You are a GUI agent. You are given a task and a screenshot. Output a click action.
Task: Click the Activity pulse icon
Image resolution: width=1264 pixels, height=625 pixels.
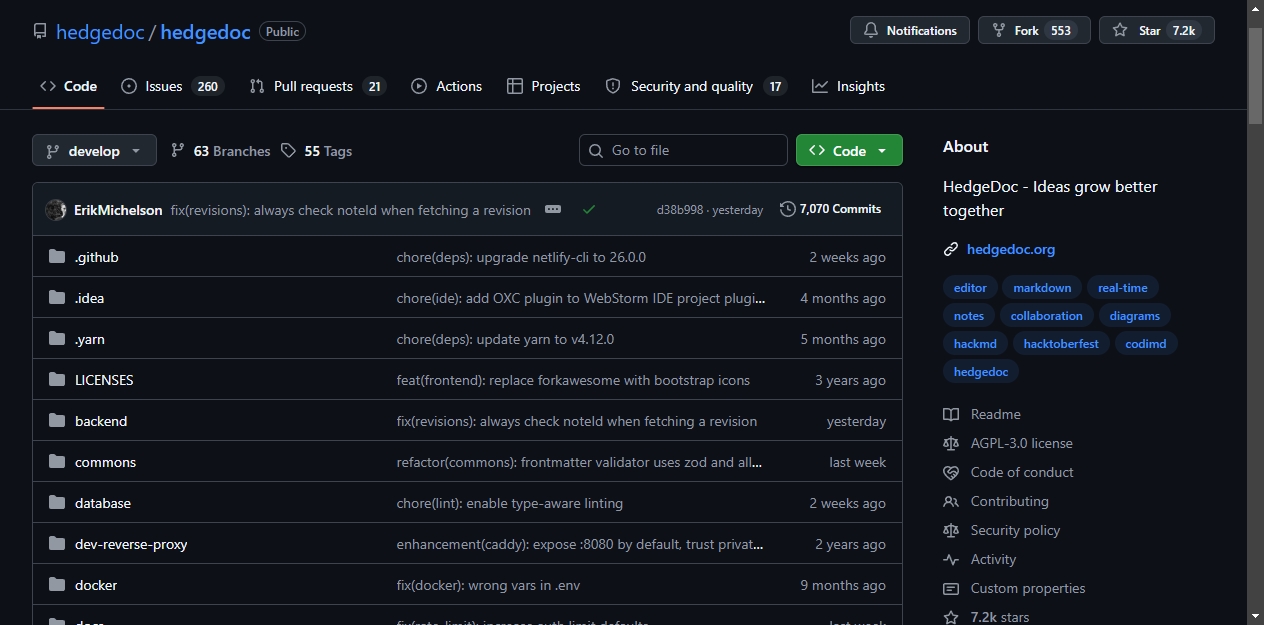tap(951, 559)
